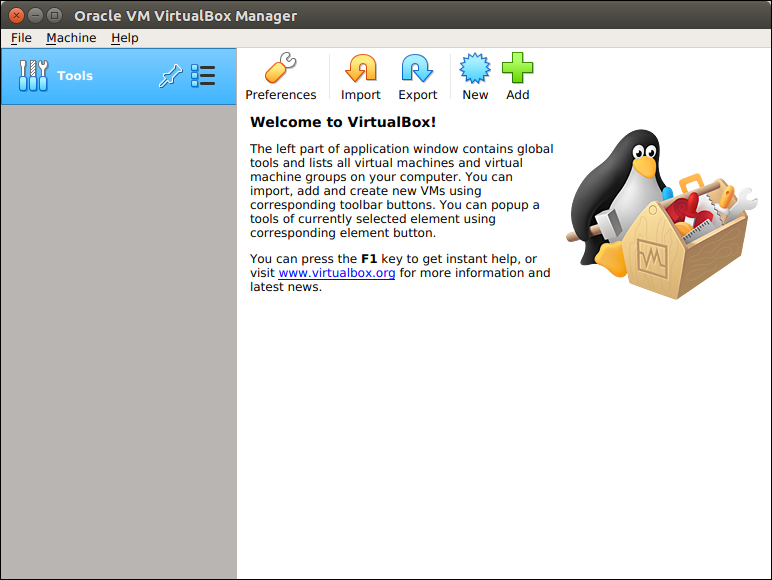
Task: Follow the www.virtualbox.org link
Action: tap(337, 273)
